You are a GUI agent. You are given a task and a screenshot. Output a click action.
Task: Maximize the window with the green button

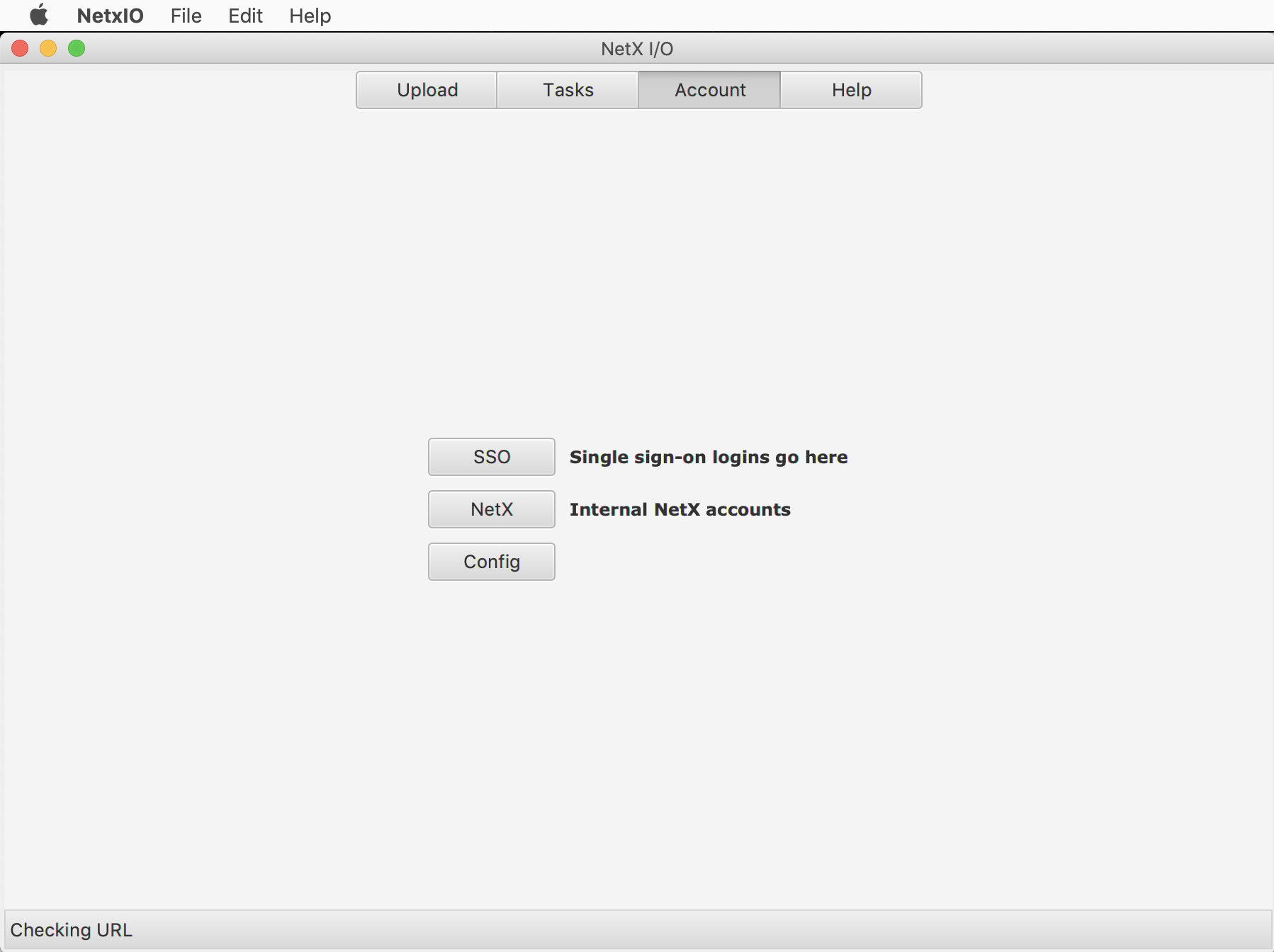77,48
